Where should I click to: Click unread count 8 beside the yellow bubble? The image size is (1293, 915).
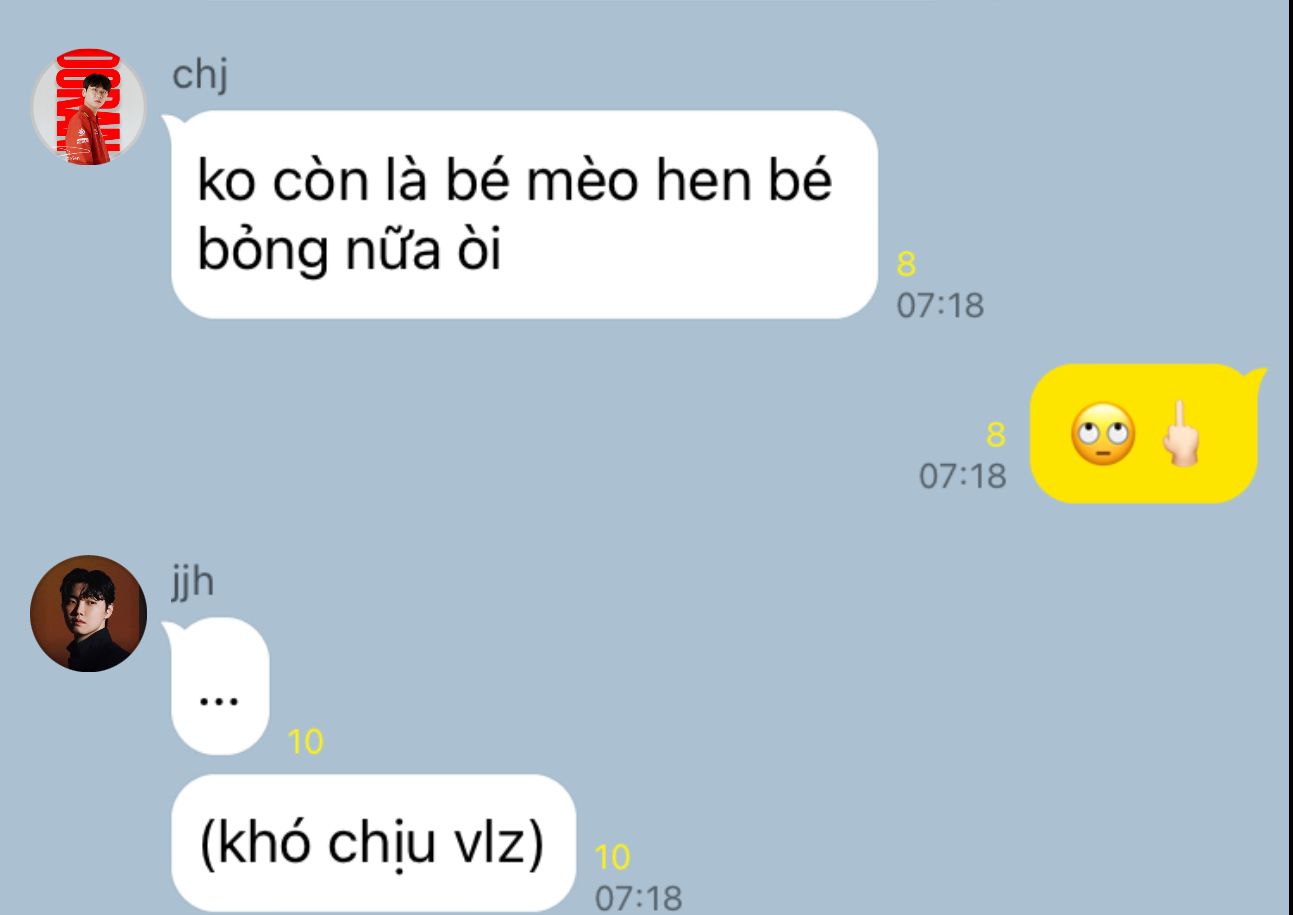pyautogui.click(x=995, y=436)
